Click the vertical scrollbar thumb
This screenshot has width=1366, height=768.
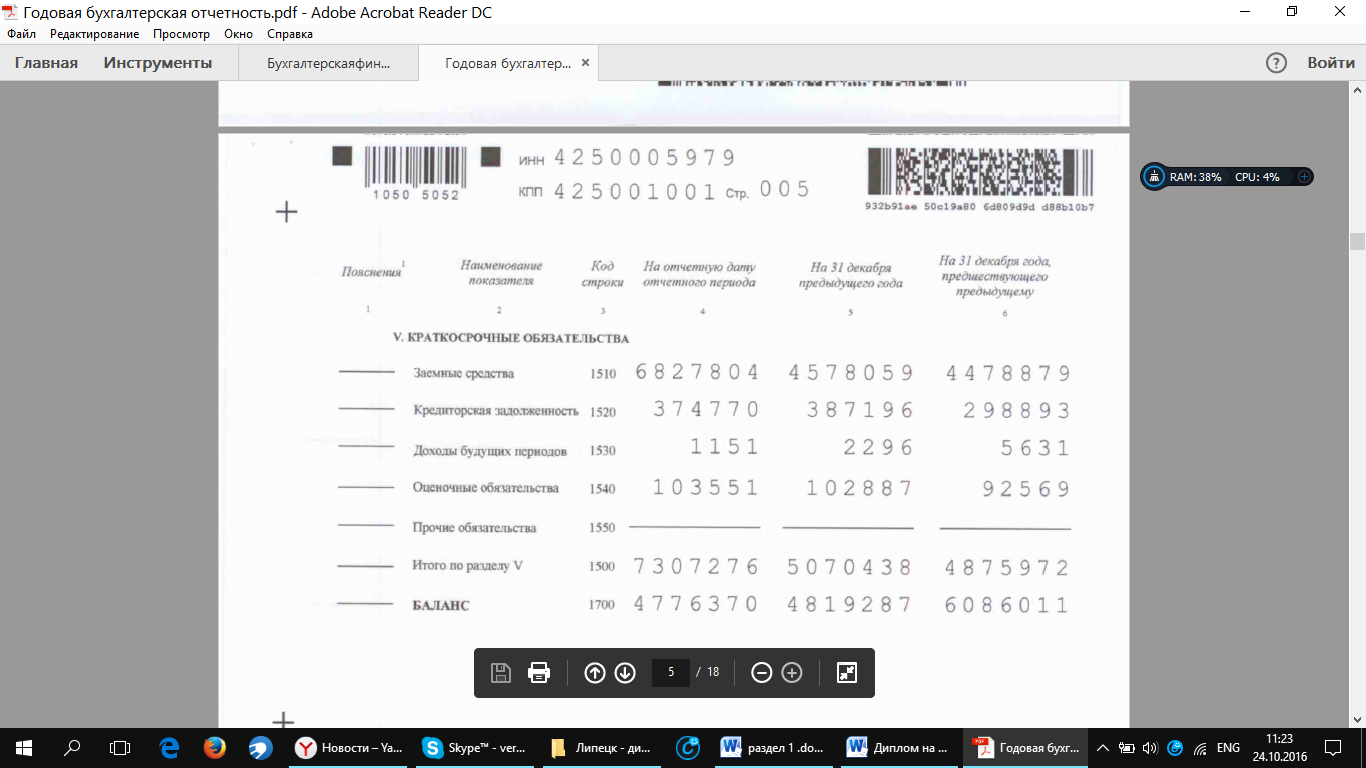[1357, 241]
